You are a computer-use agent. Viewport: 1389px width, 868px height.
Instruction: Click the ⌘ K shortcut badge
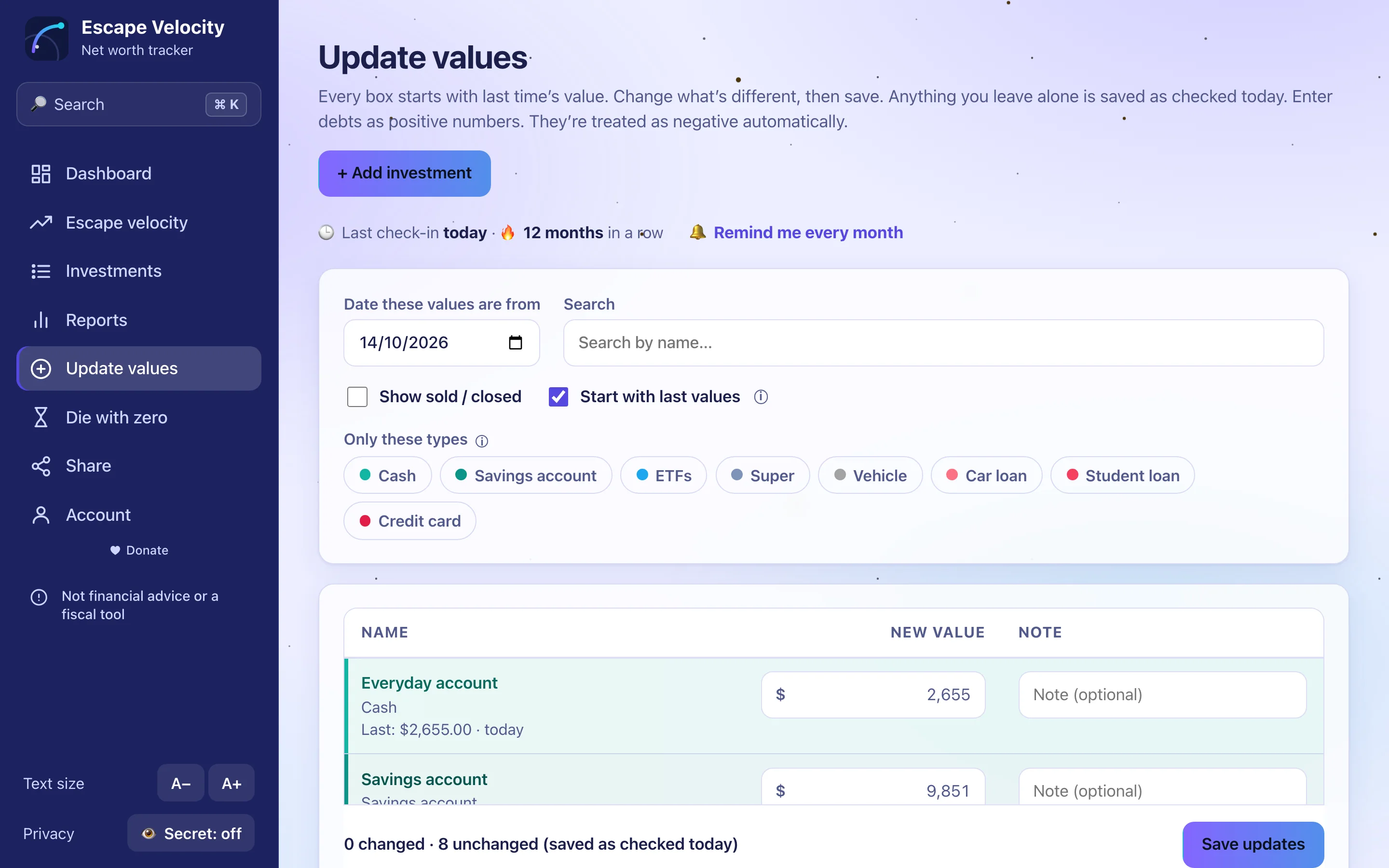(x=226, y=105)
